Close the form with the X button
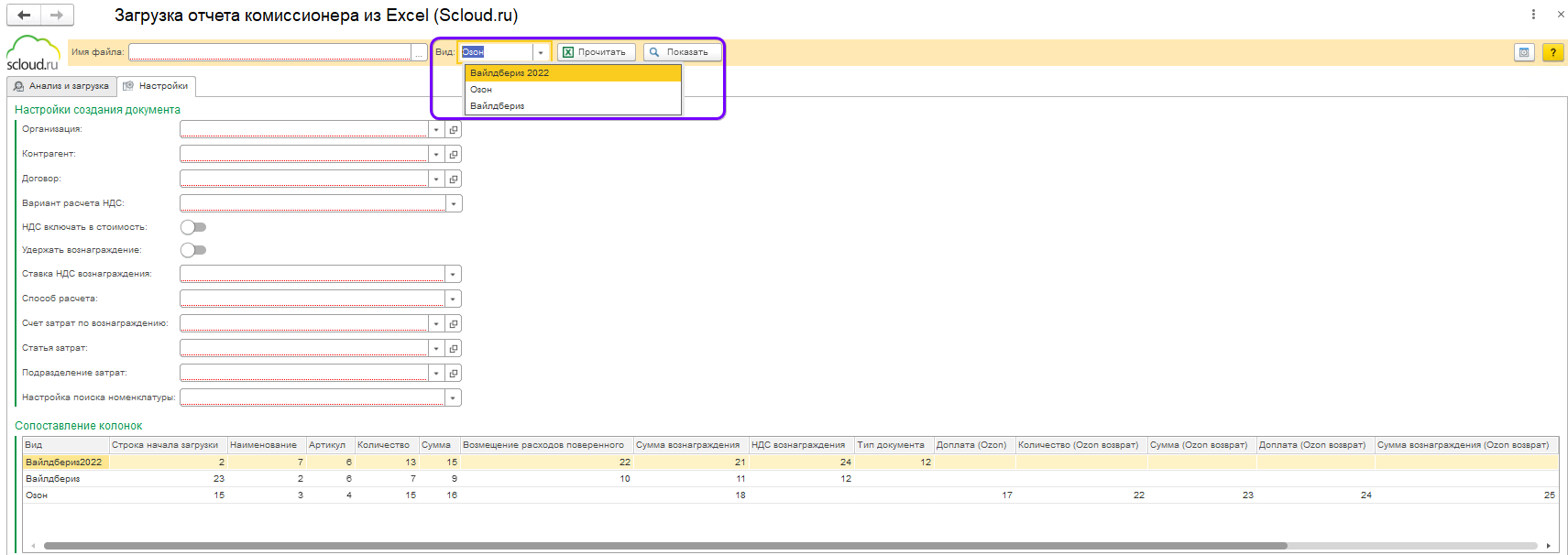Screen dimensions: 1568x555 point(1560,14)
